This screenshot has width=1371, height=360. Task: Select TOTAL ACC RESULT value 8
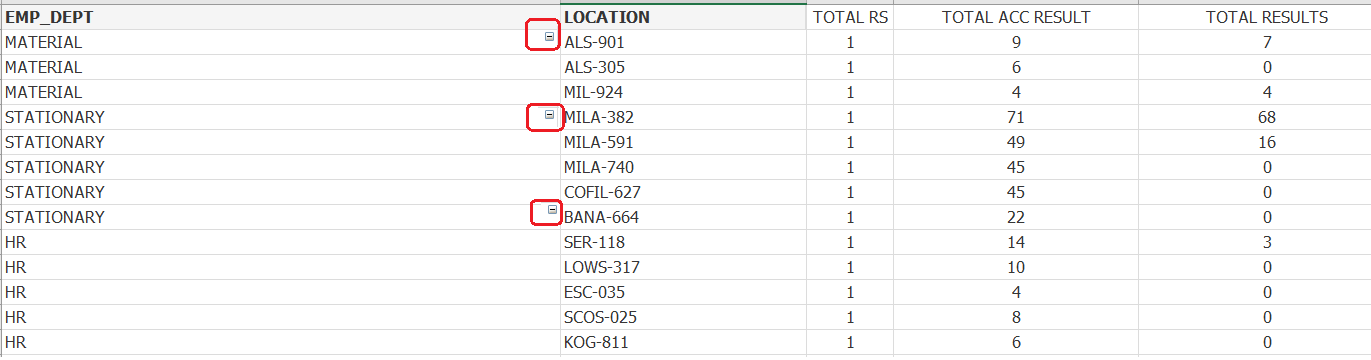click(x=1016, y=317)
